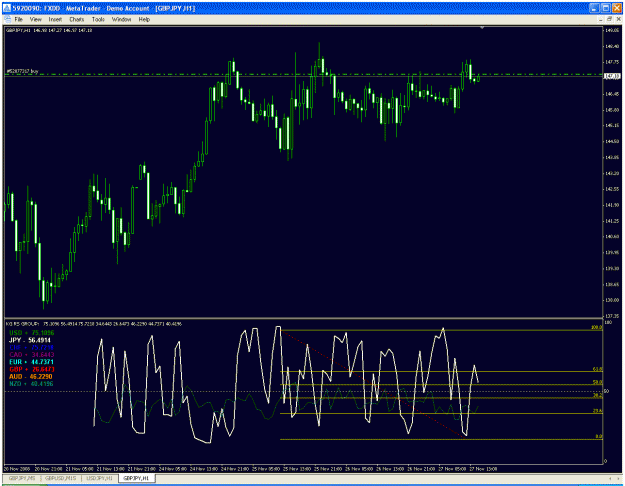Click the KG RS GROUP indicator title text

click(x=94, y=324)
